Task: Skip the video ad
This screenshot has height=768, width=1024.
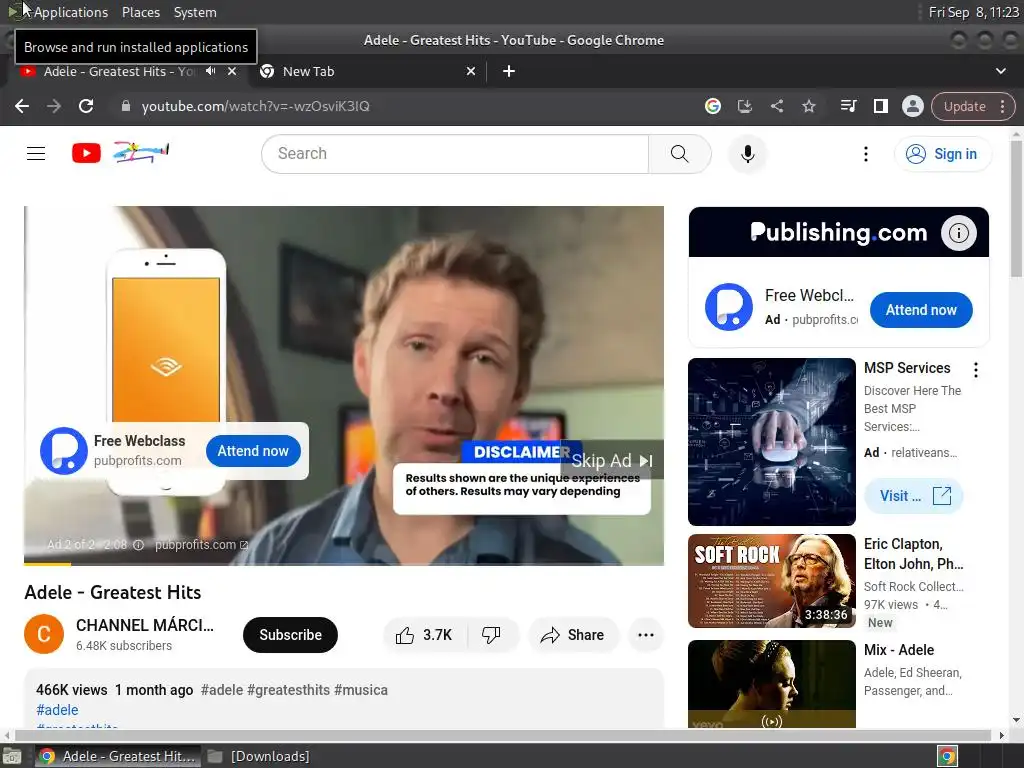Action: pyautogui.click(x=612, y=460)
